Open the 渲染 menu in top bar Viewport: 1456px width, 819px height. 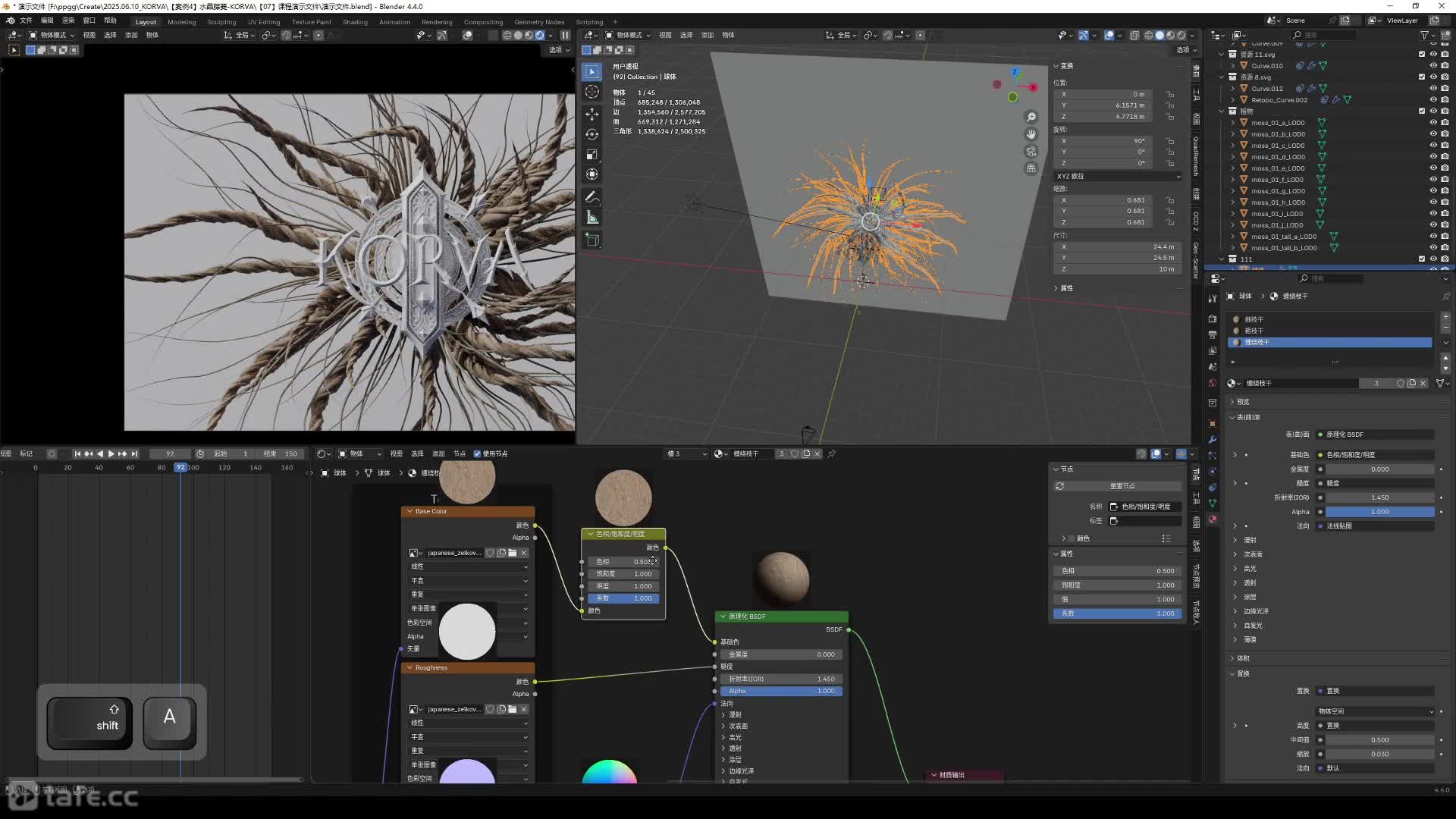click(68, 20)
